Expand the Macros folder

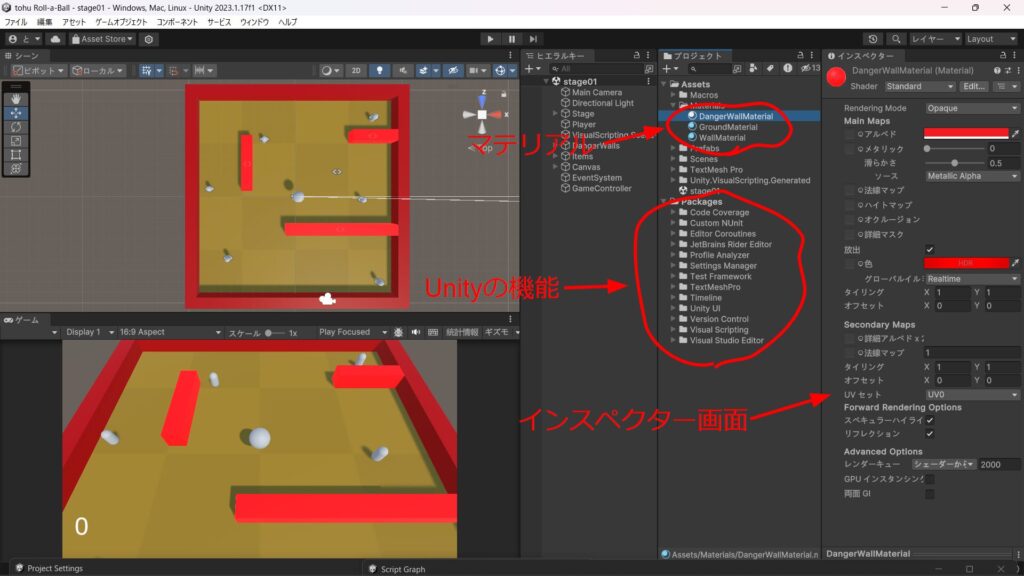point(673,95)
